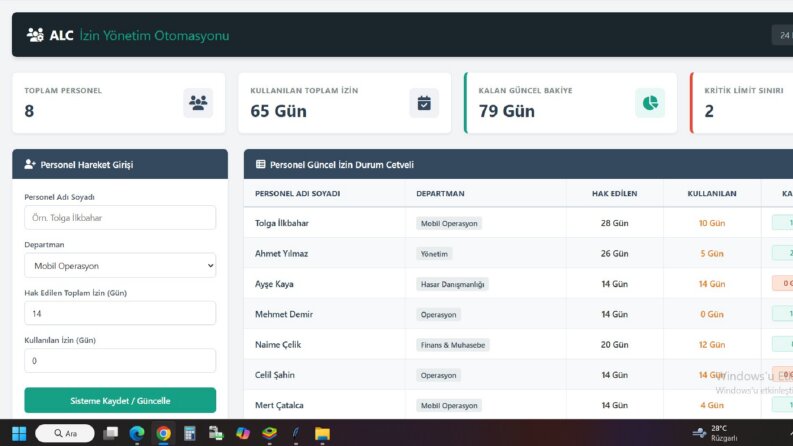Focus the Hak Edilen Toplam İzin field
The width and height of the screenshot is (793, 446).
pos(120,313)
